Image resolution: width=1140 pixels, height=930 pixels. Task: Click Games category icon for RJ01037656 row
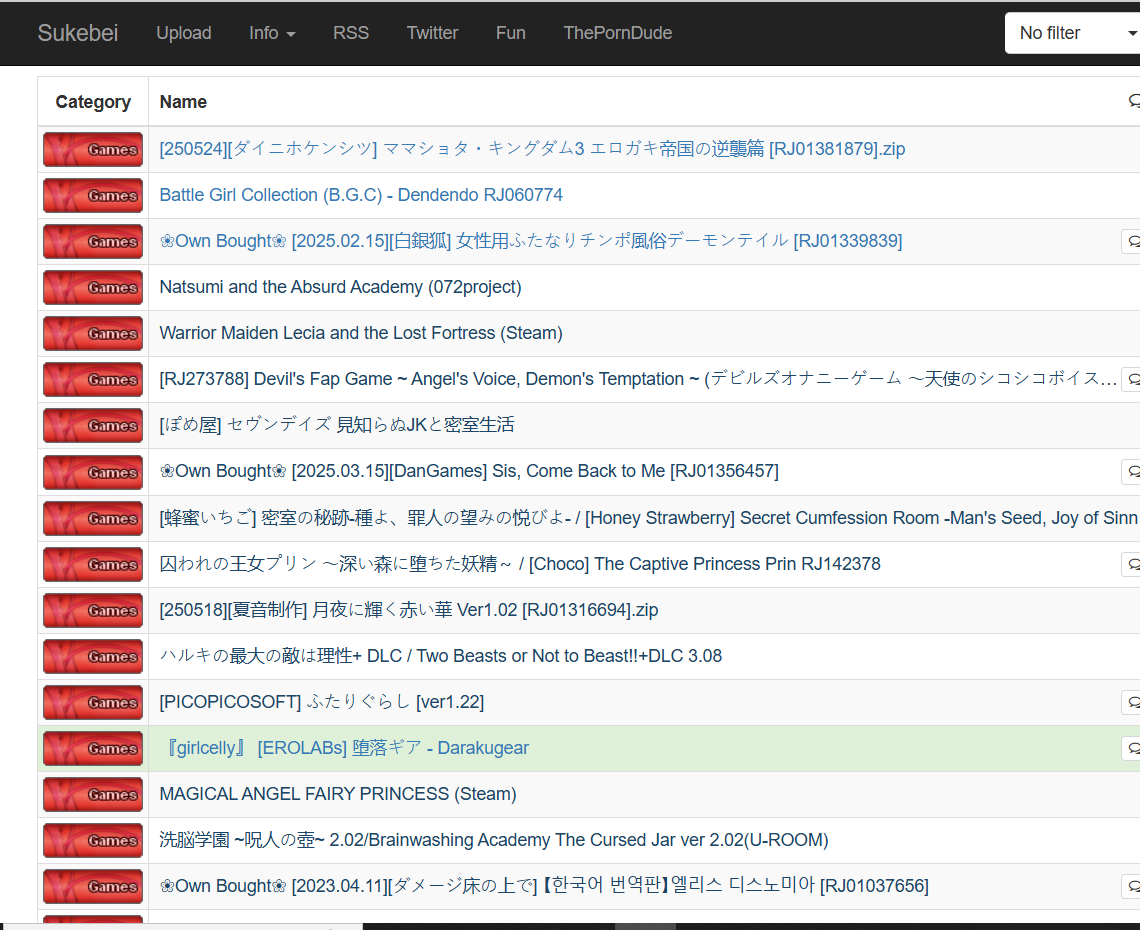click(93, 886)
